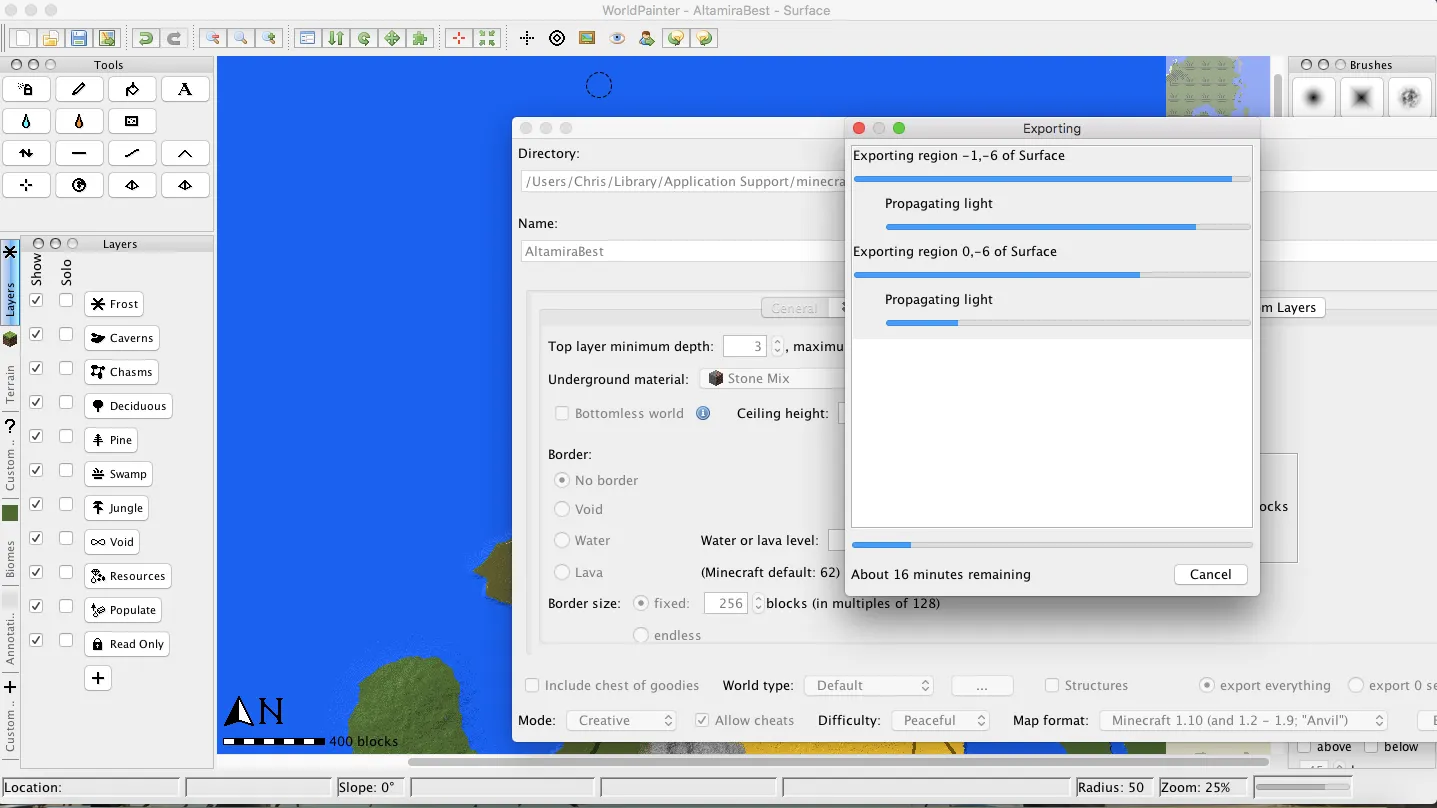Click the Save floppy disk icon

78,38
